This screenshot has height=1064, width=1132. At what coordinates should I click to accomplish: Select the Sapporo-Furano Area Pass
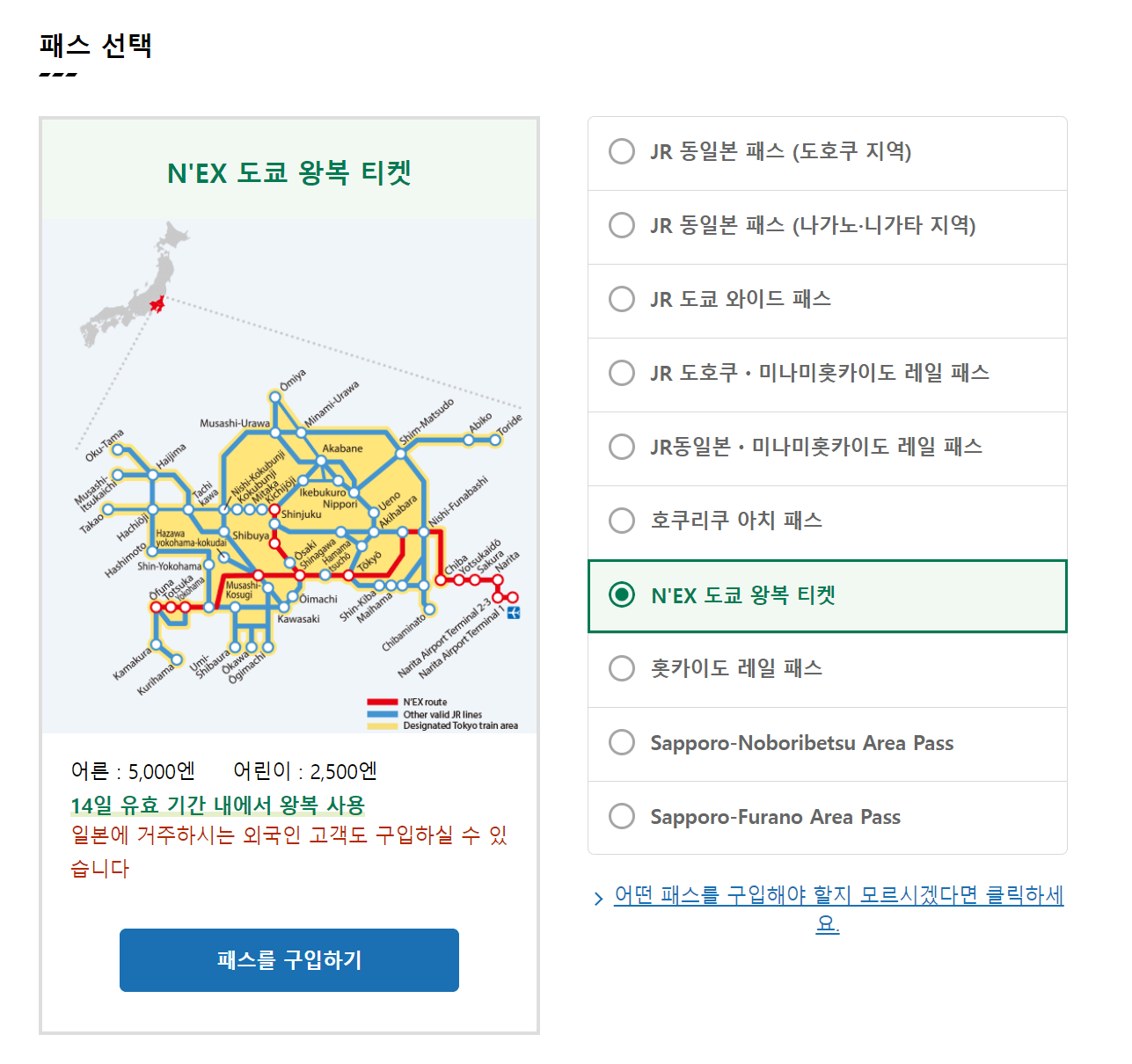click(x=622, y=816)
